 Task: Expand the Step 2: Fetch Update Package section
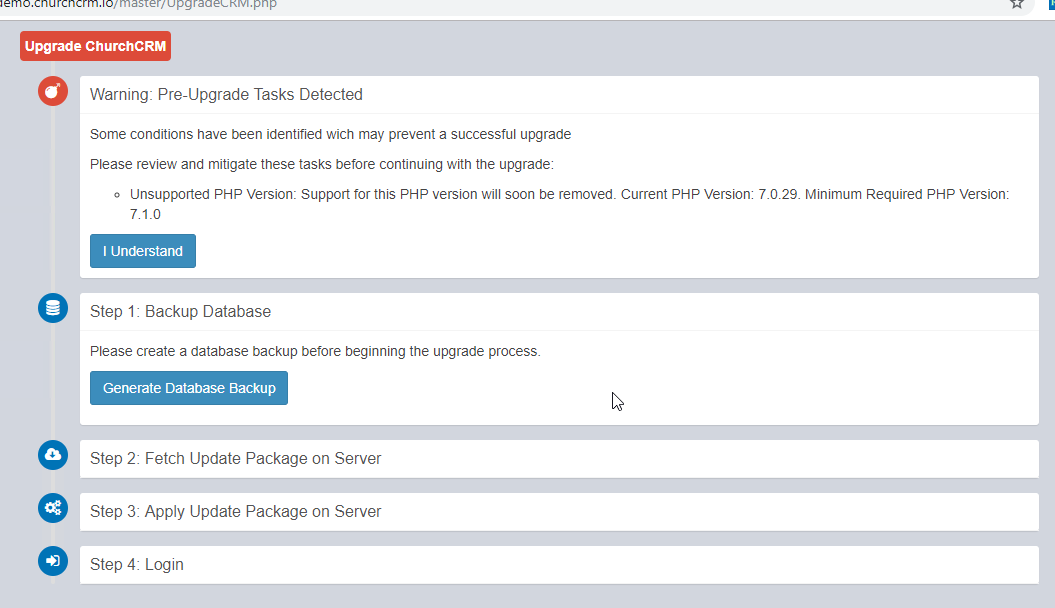(x=235, y=458)
